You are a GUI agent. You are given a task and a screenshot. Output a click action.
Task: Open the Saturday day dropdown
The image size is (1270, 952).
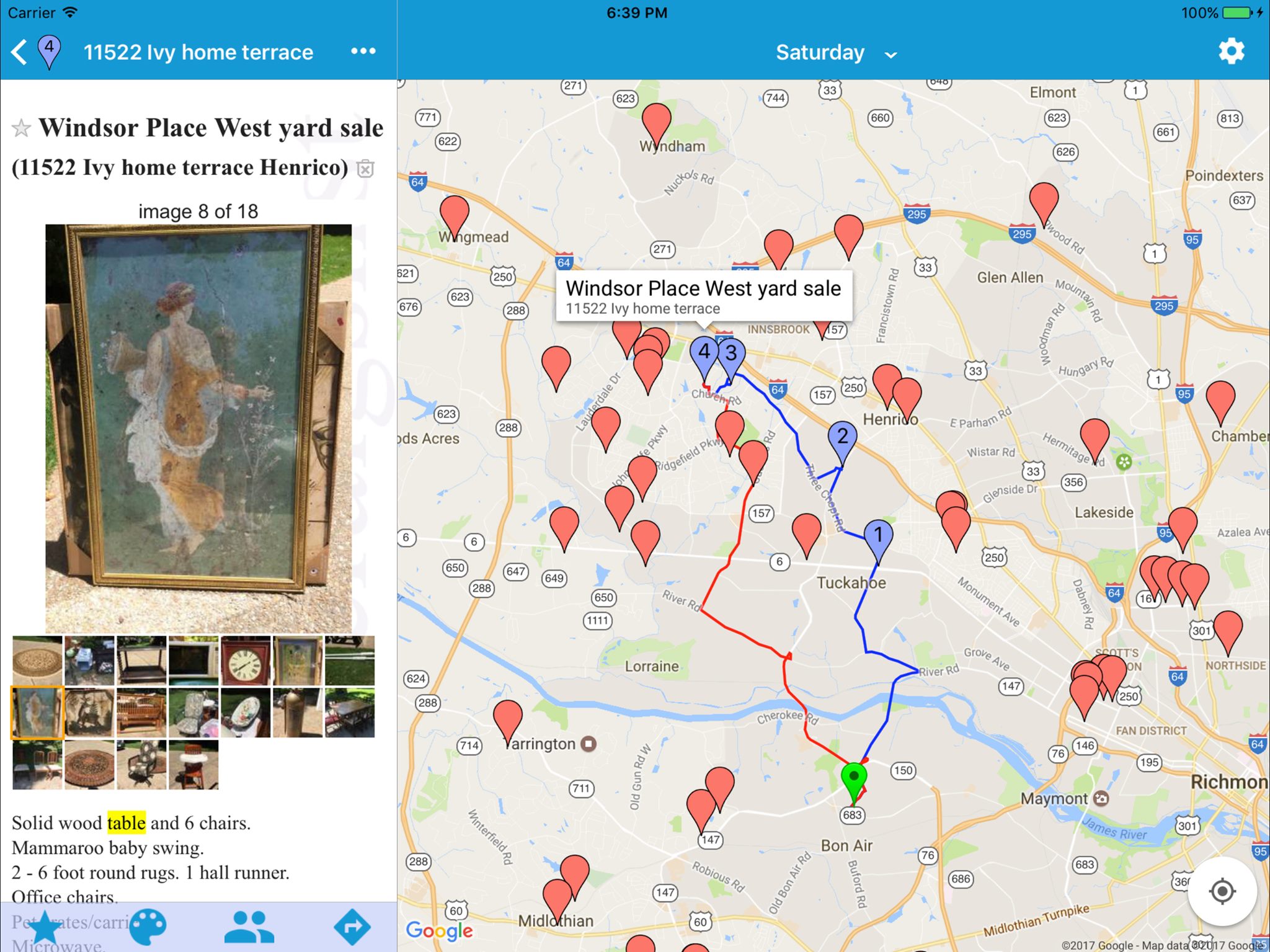click(x=836, y=53)
